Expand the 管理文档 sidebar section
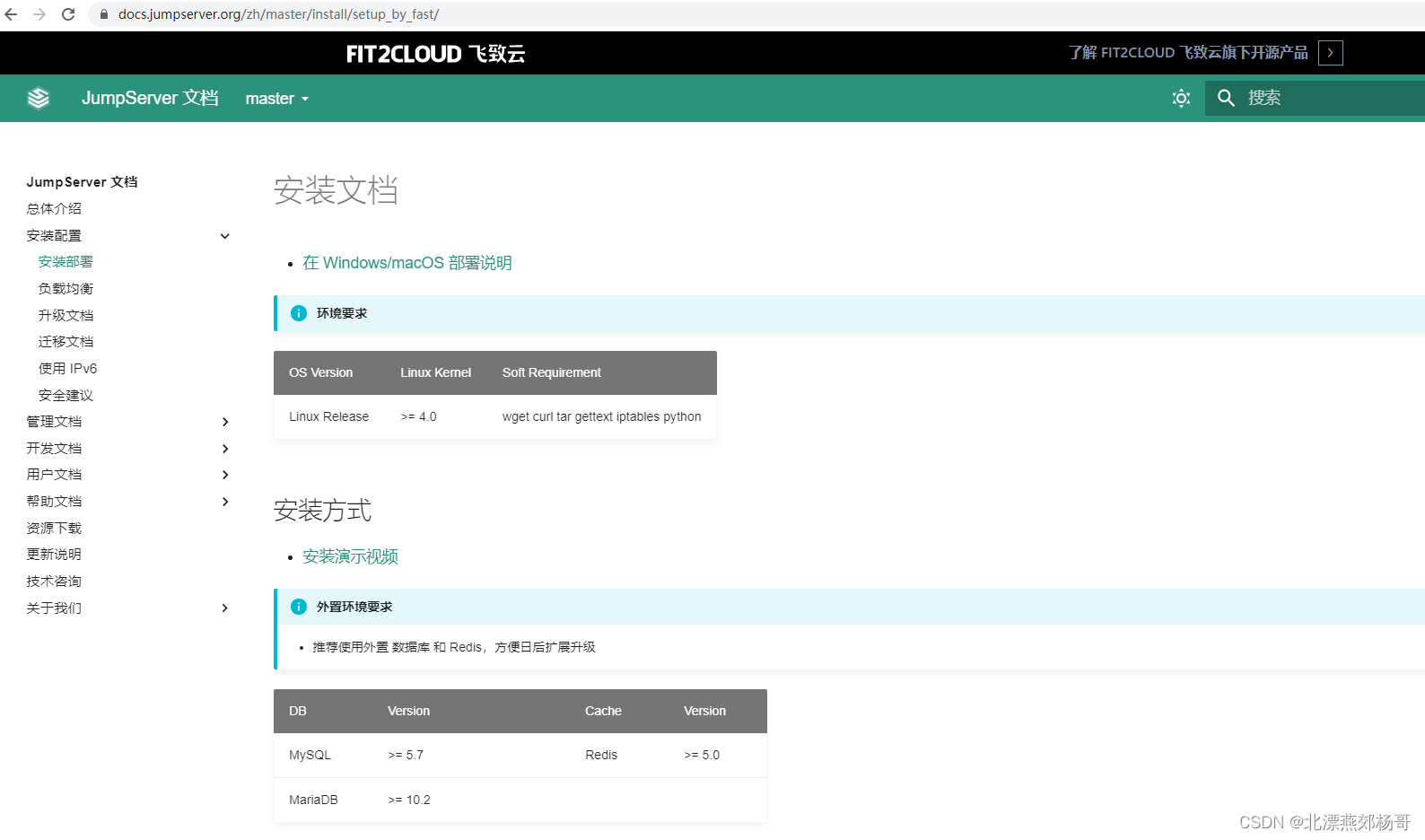This screenshot has width=1425, height=840. click(x=225, y=422)
